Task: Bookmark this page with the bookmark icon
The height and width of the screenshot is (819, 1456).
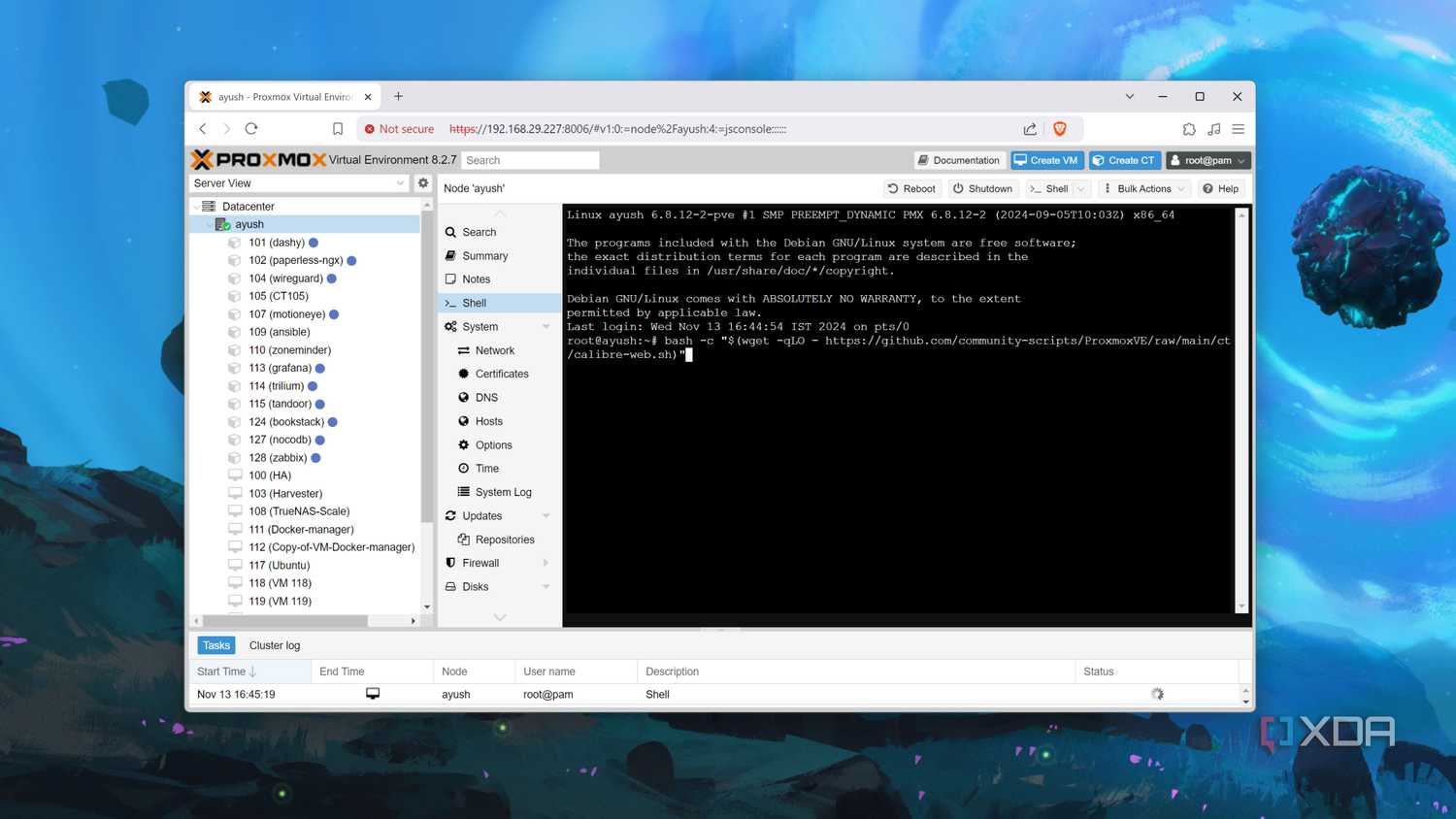Action: tap(338, 128)
